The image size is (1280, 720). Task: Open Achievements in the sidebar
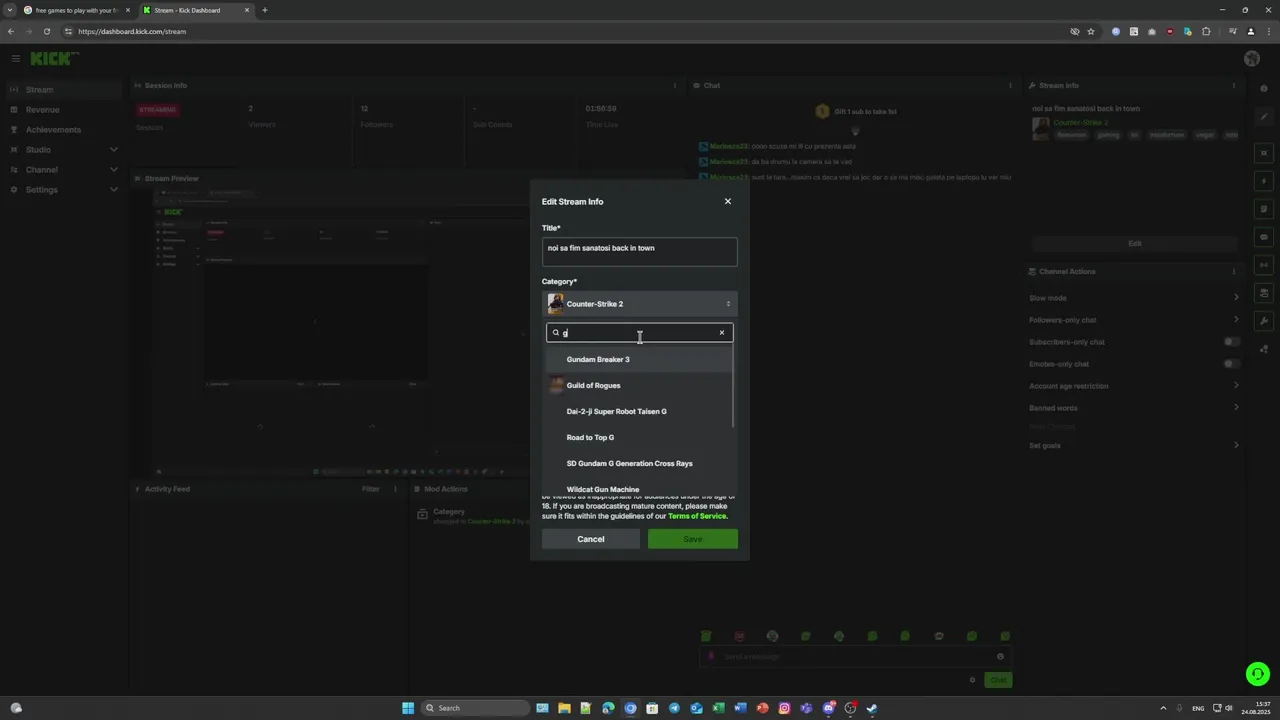tap(64, 130)
